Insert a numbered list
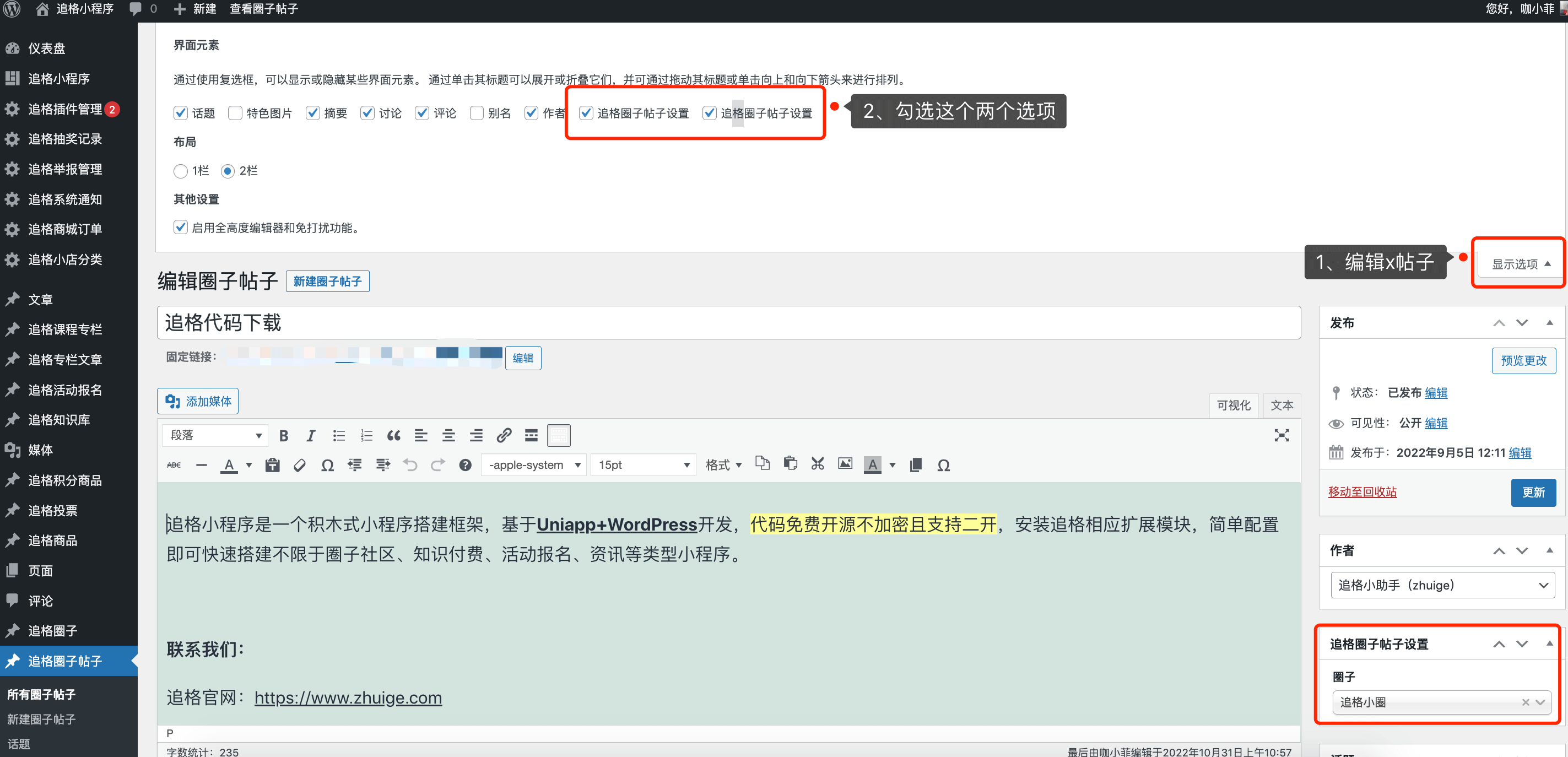This screenshot has width=1568, height=757. (x=366, y=436)
